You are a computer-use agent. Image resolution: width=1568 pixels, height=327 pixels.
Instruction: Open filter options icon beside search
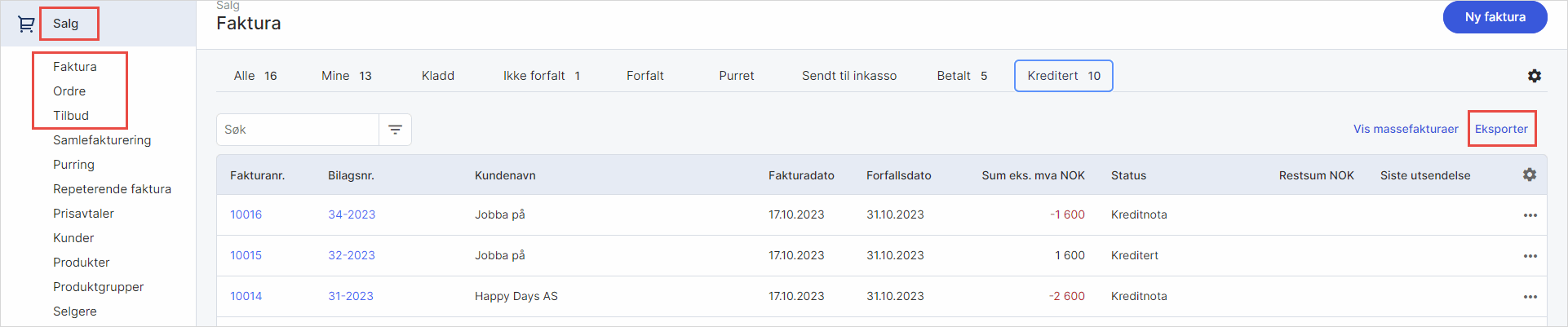[x=395, y=130]
